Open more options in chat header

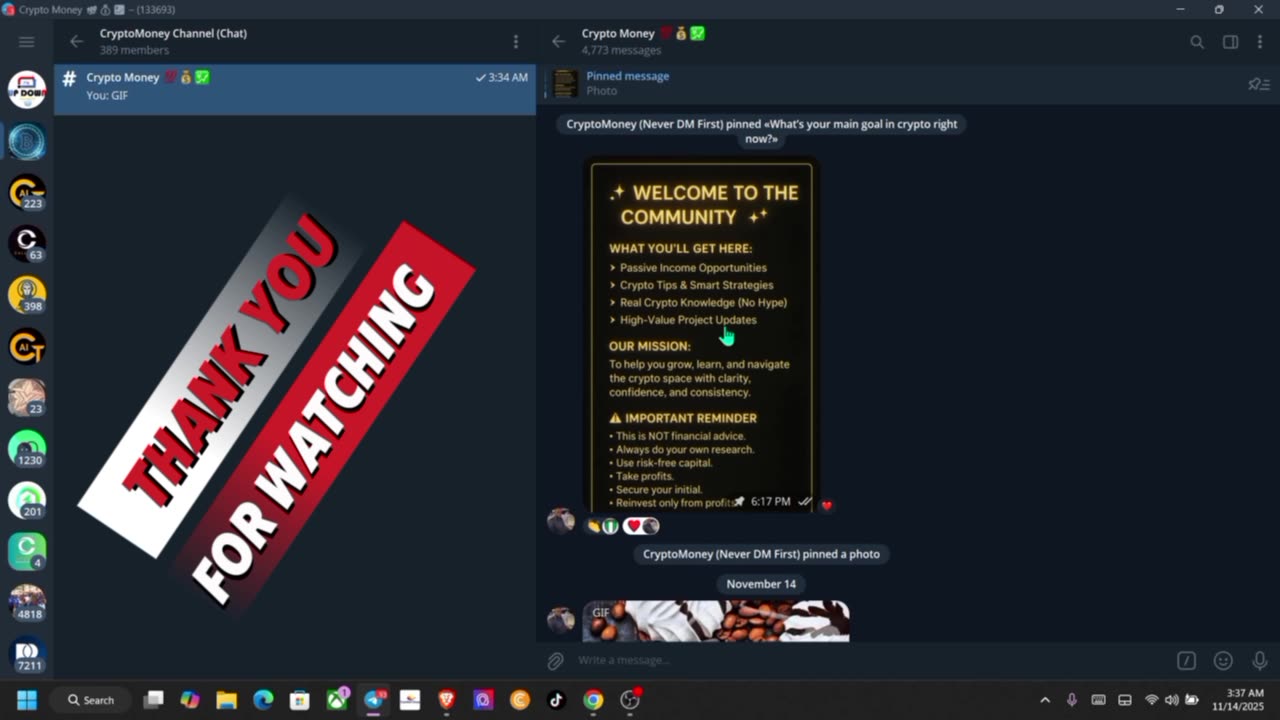coord(1261,42)
